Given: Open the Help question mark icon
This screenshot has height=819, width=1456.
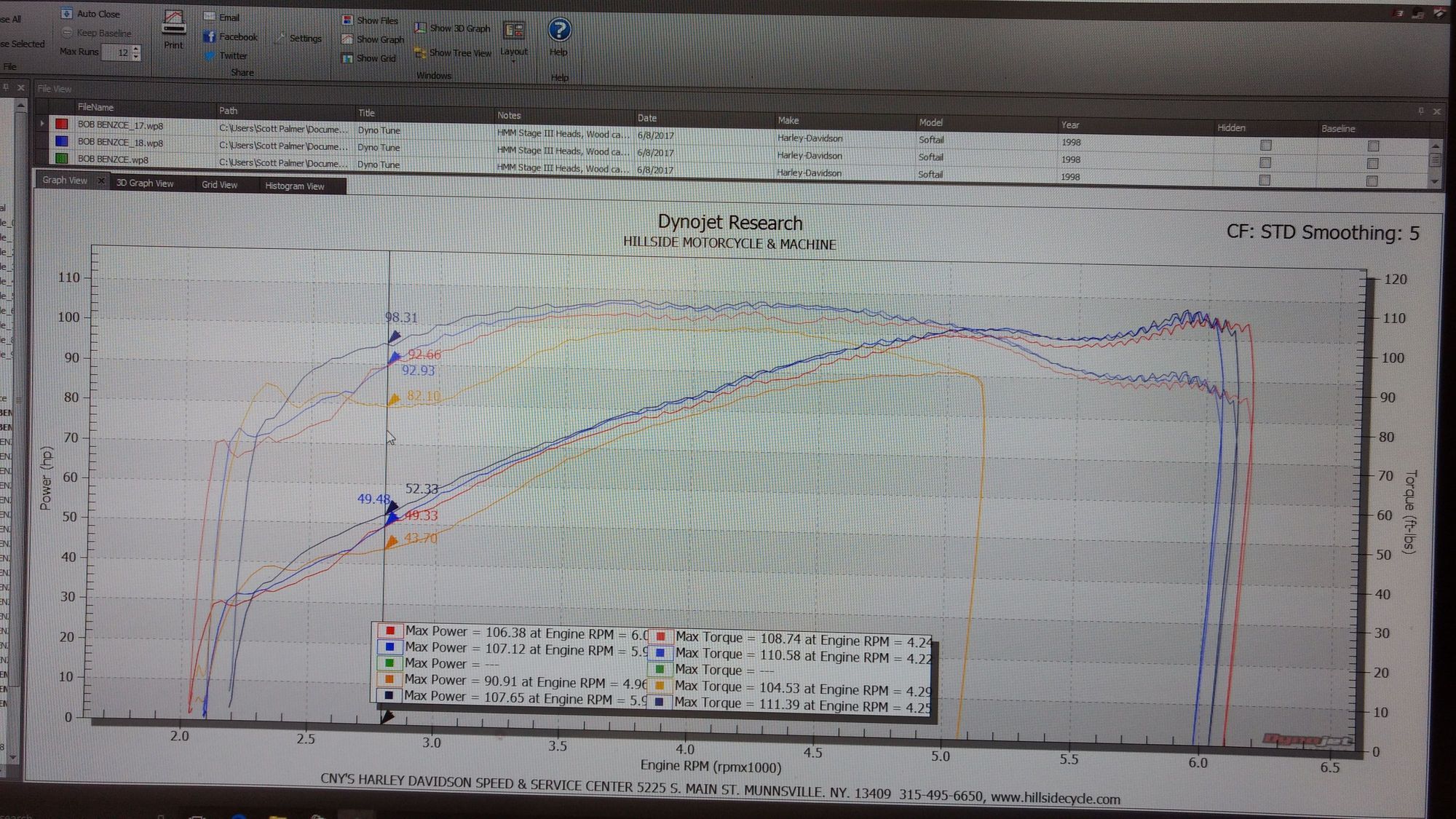Looking at the screenshot, I should point(559,31).
